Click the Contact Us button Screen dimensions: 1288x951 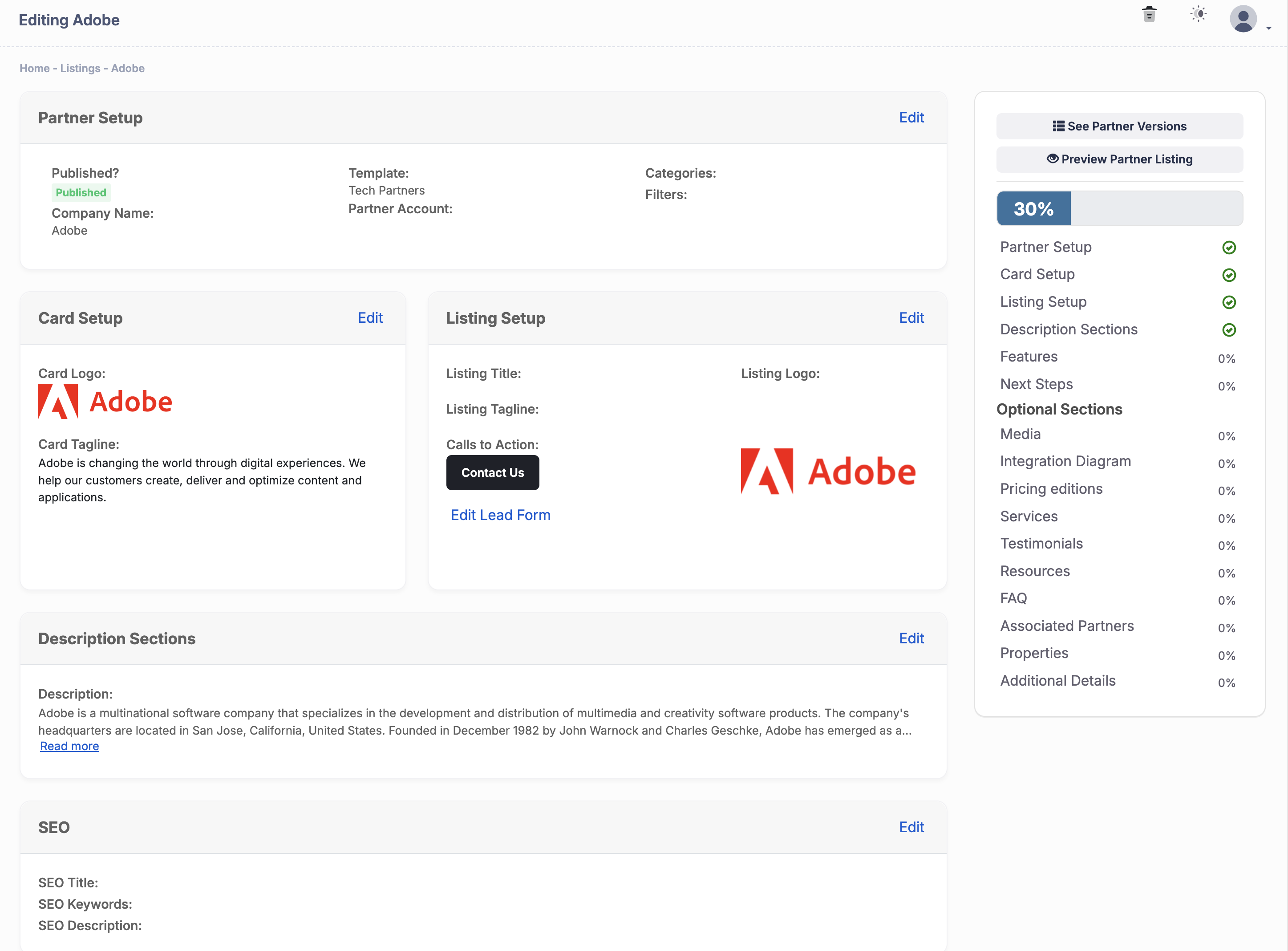pyautogui.click(x=493, y=473)
